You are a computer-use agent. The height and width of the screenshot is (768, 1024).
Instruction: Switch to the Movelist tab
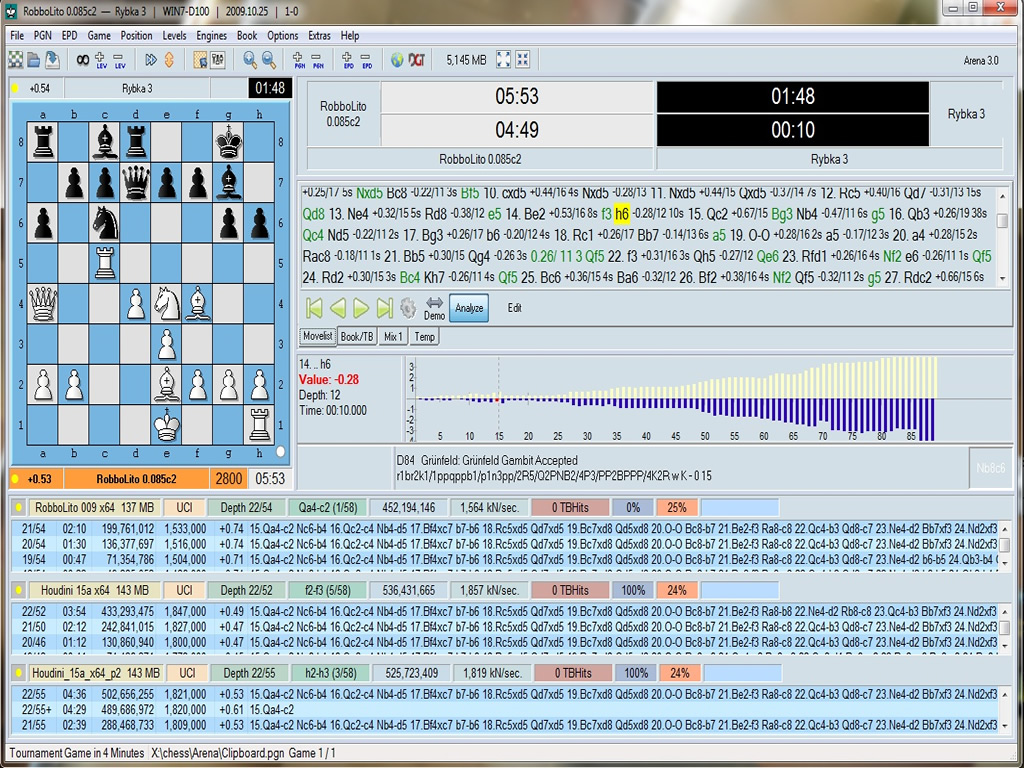pyautogui.click(x=318, y=336)
